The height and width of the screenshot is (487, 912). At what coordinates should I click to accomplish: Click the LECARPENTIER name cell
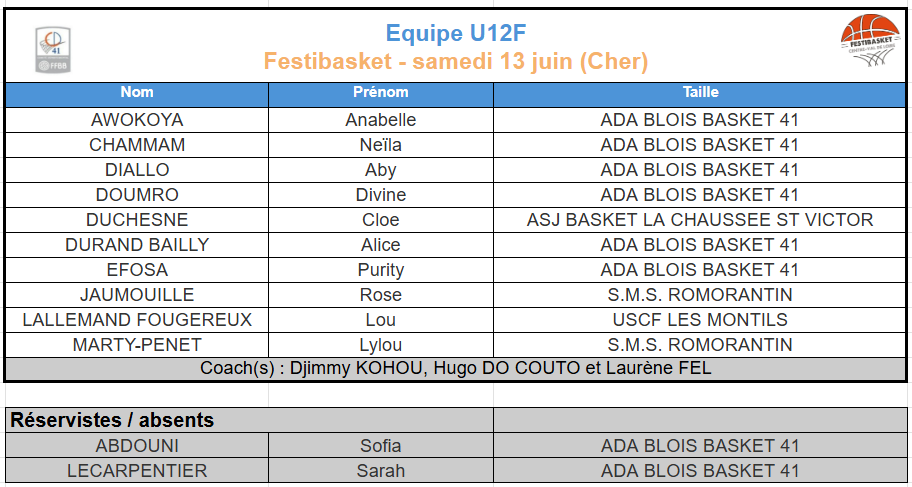137,471
